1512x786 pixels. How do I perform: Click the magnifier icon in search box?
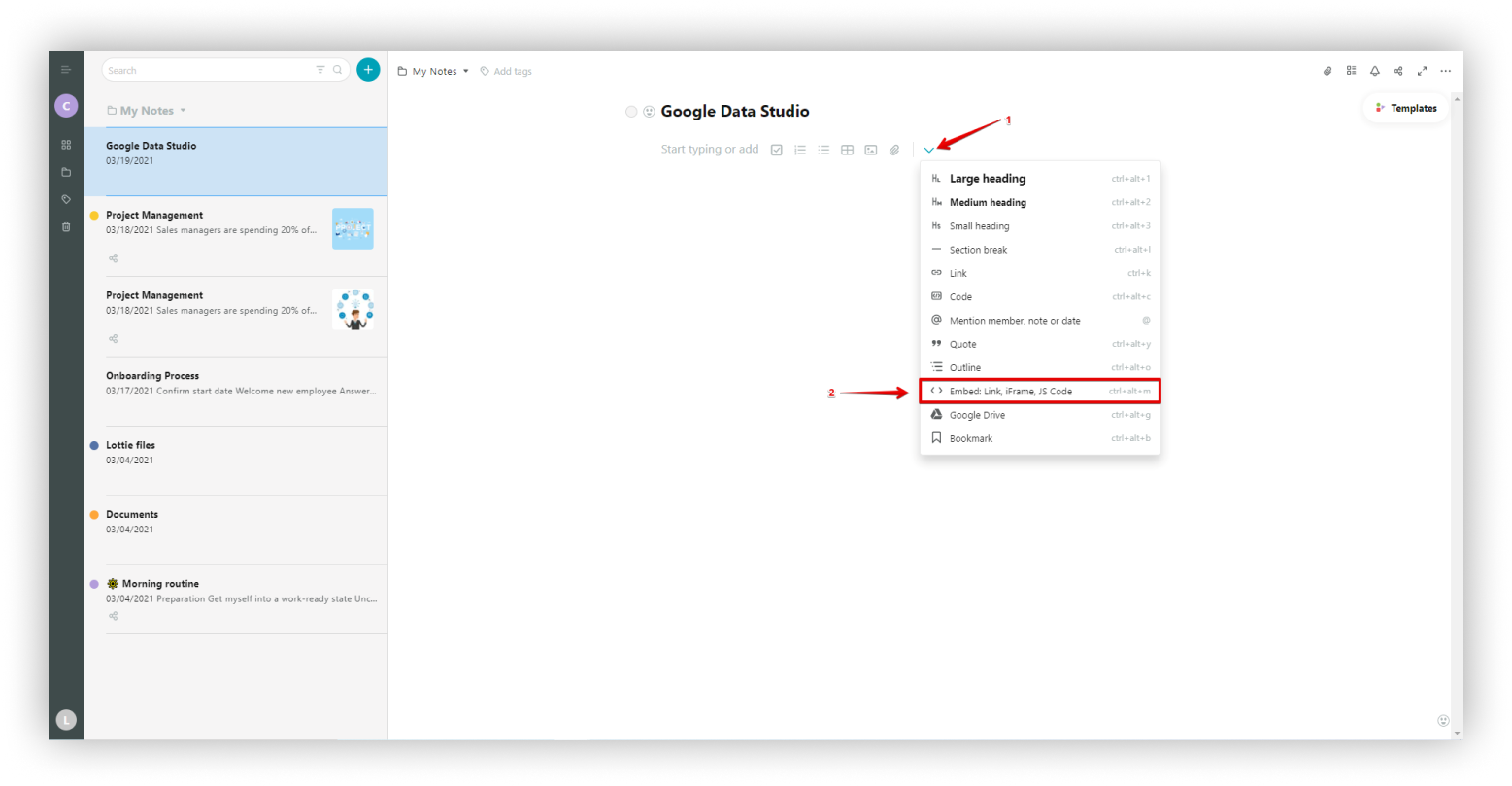(x=338, y=70)
